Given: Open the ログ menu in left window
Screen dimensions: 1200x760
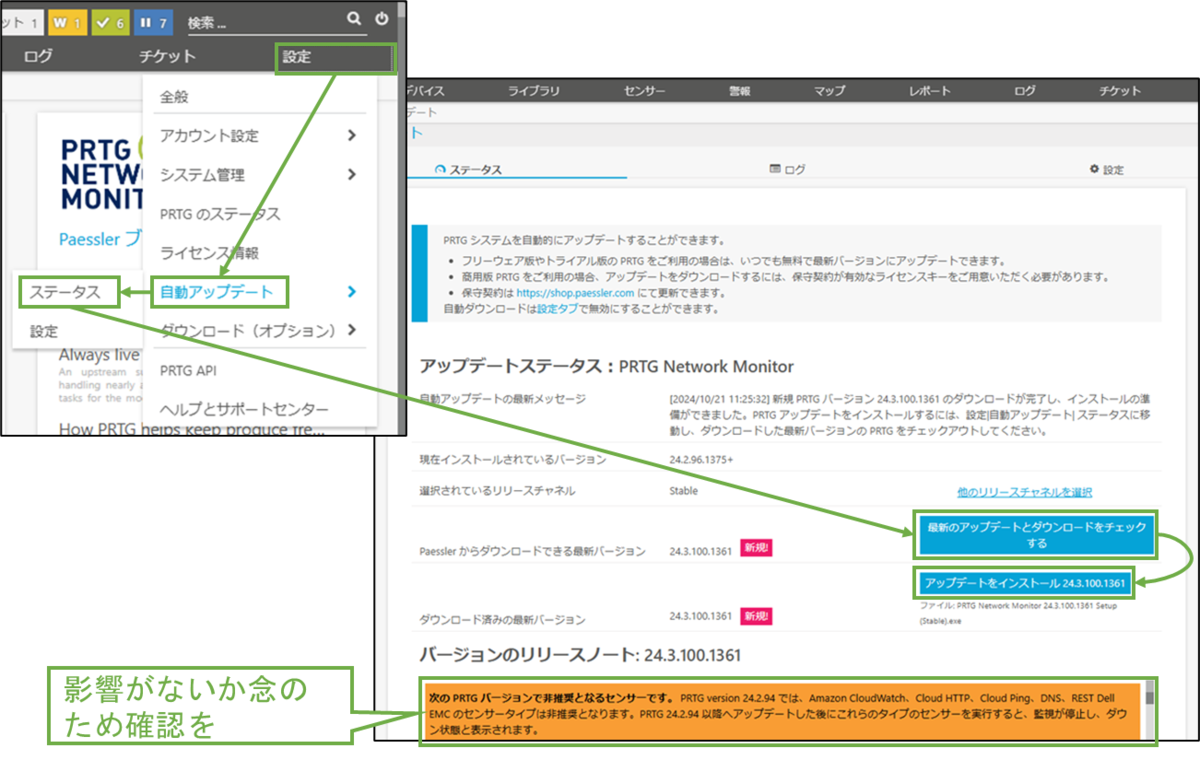Looking at the screenshot, I should (x=38, y=57).
